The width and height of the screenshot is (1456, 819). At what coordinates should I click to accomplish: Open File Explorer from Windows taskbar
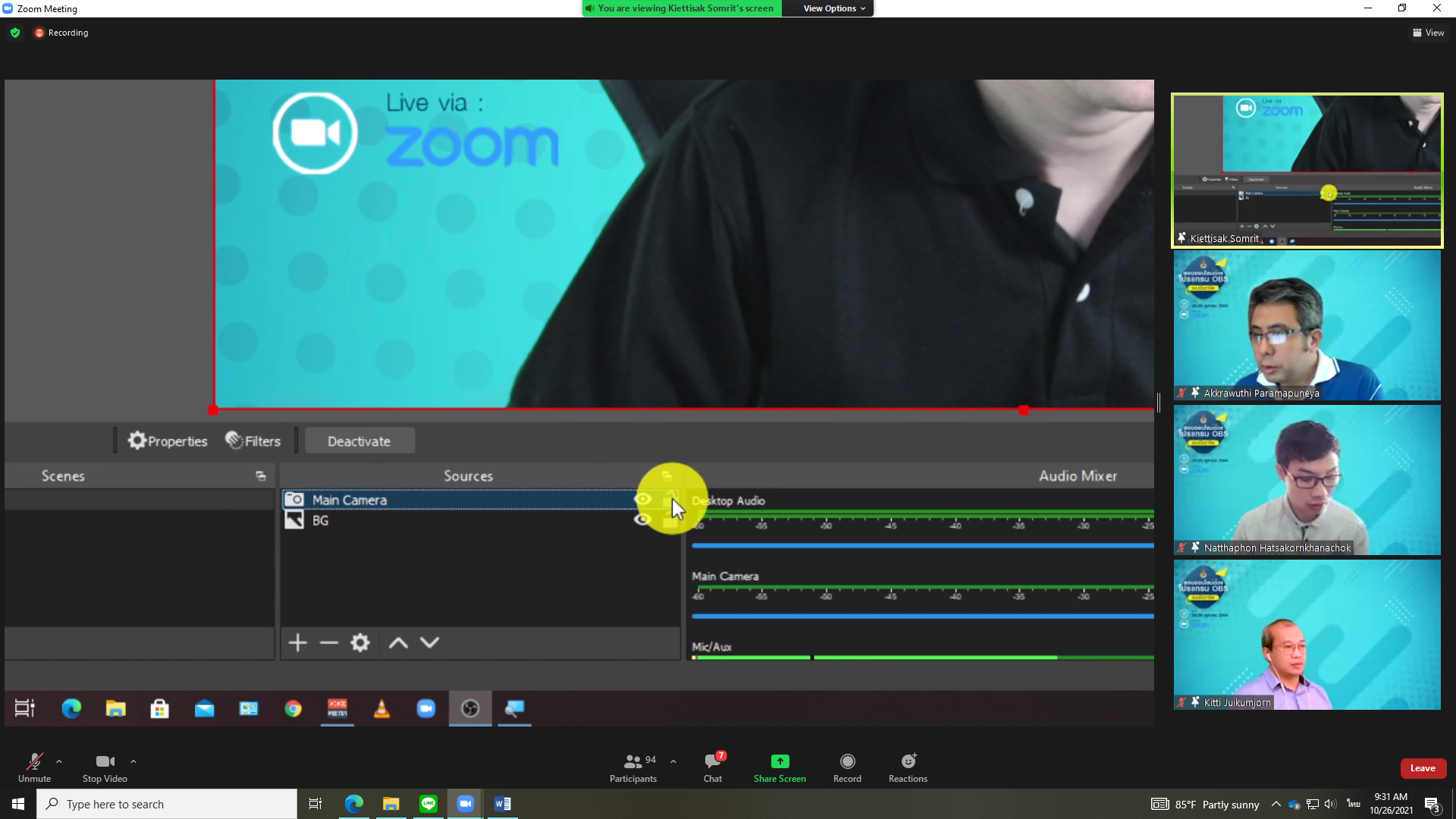[391, 804]
